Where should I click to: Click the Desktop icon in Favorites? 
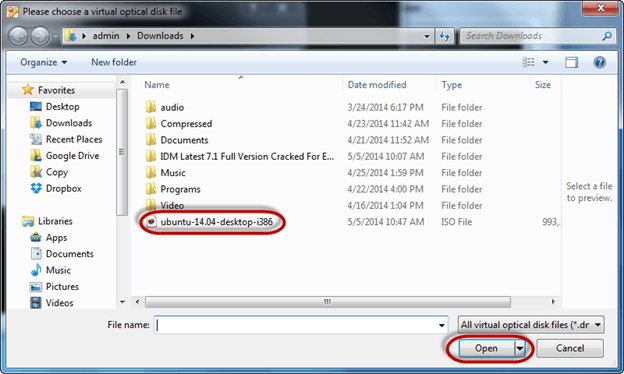click(x=36, y=106)
